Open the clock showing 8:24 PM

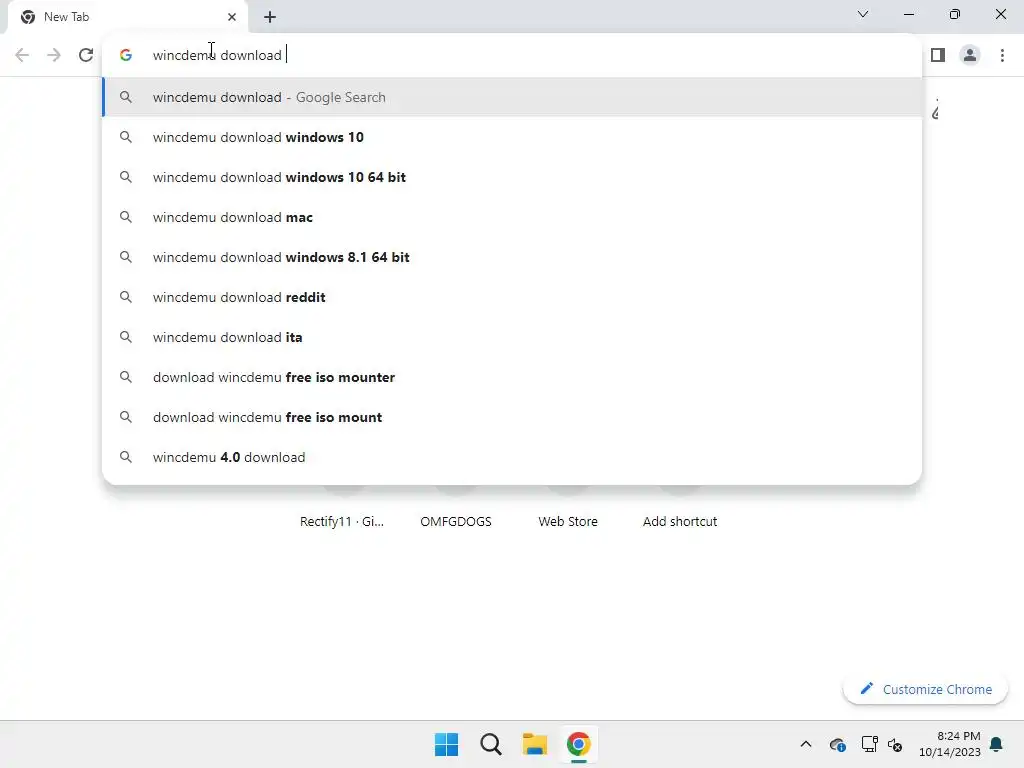click(950, 744)
